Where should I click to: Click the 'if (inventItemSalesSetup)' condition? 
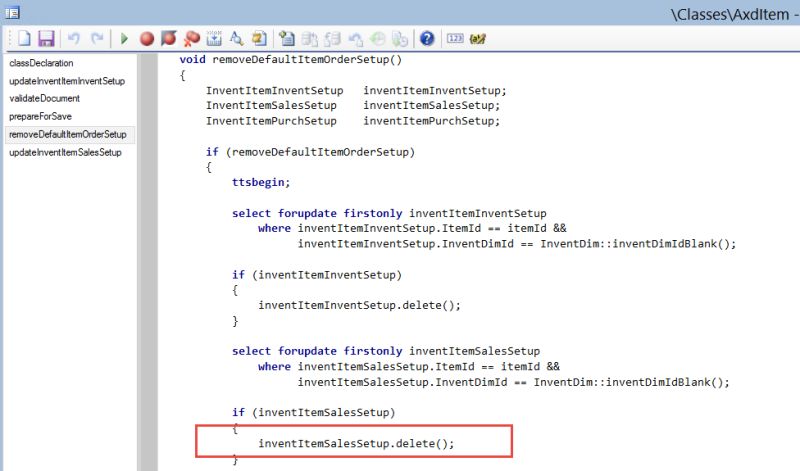314,412
